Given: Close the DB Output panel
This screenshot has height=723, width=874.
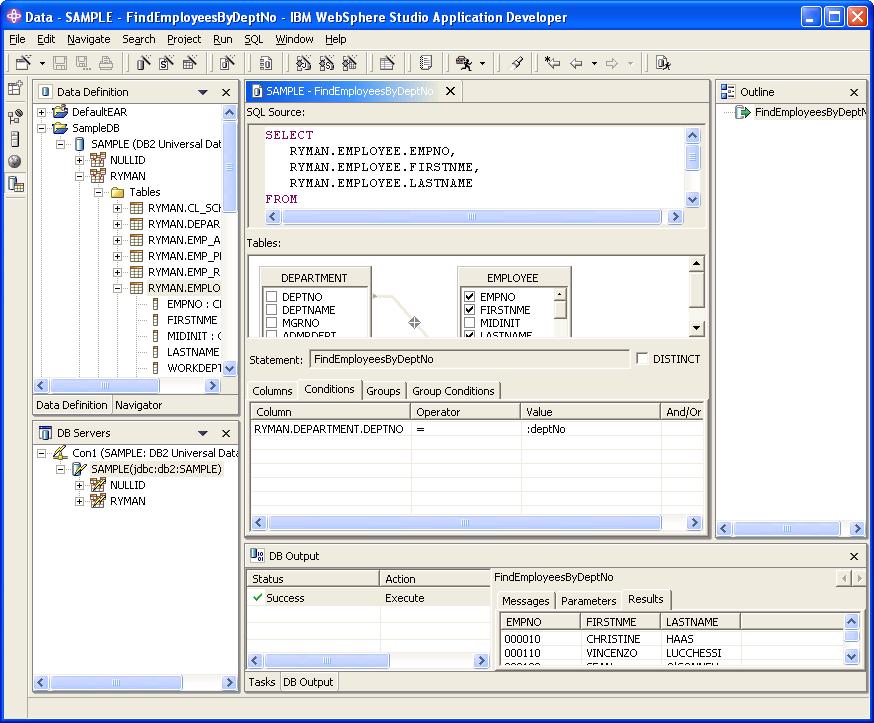Looking at the screenshot, I should [x=854, y=556].
